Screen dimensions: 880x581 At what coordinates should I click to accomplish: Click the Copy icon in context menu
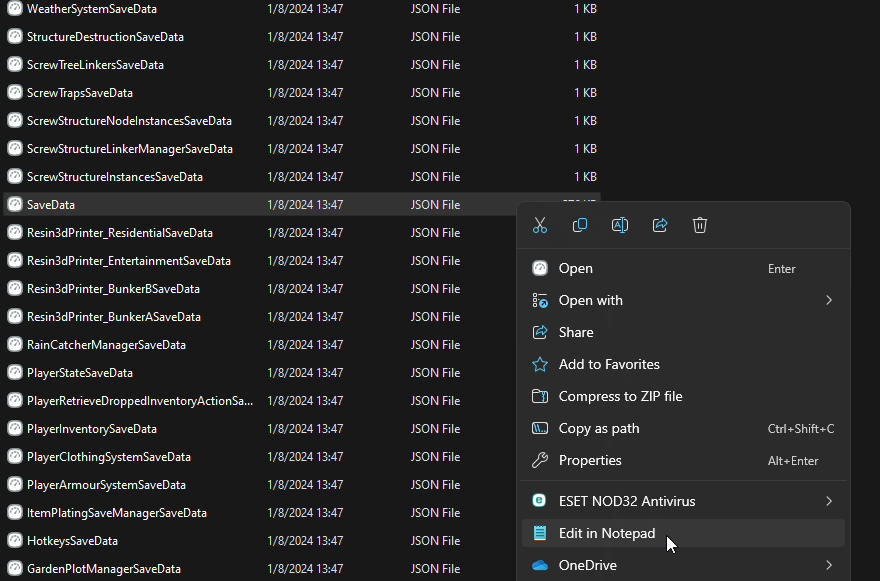pyautogui.click(x=580, y=225)
